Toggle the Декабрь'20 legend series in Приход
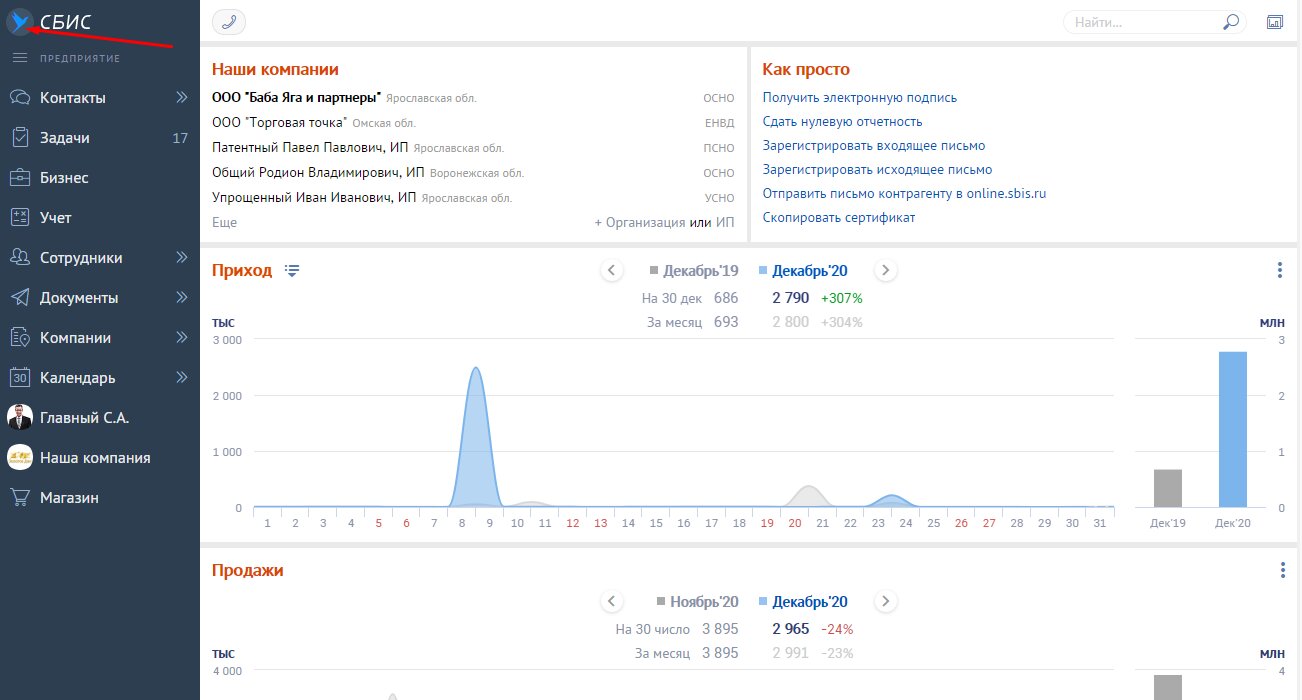This screenshot has height=700, width=1302. [803, 270]
